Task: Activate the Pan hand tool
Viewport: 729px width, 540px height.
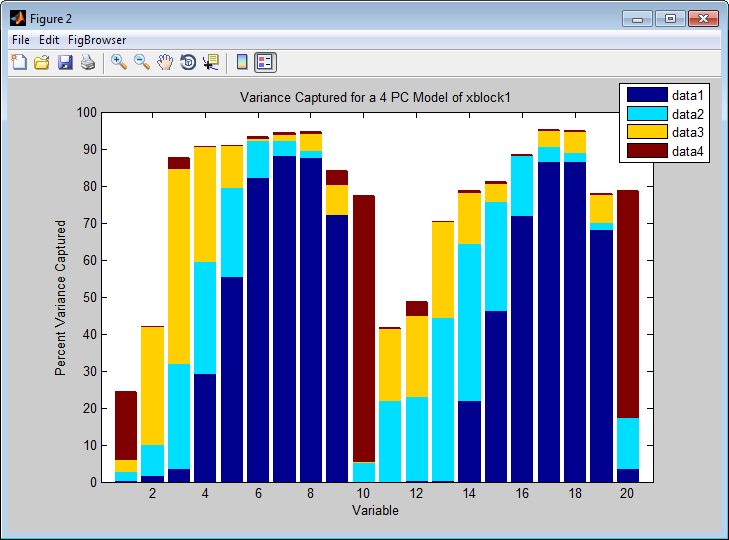Action: pyautogui.click(x=165, y=63)
